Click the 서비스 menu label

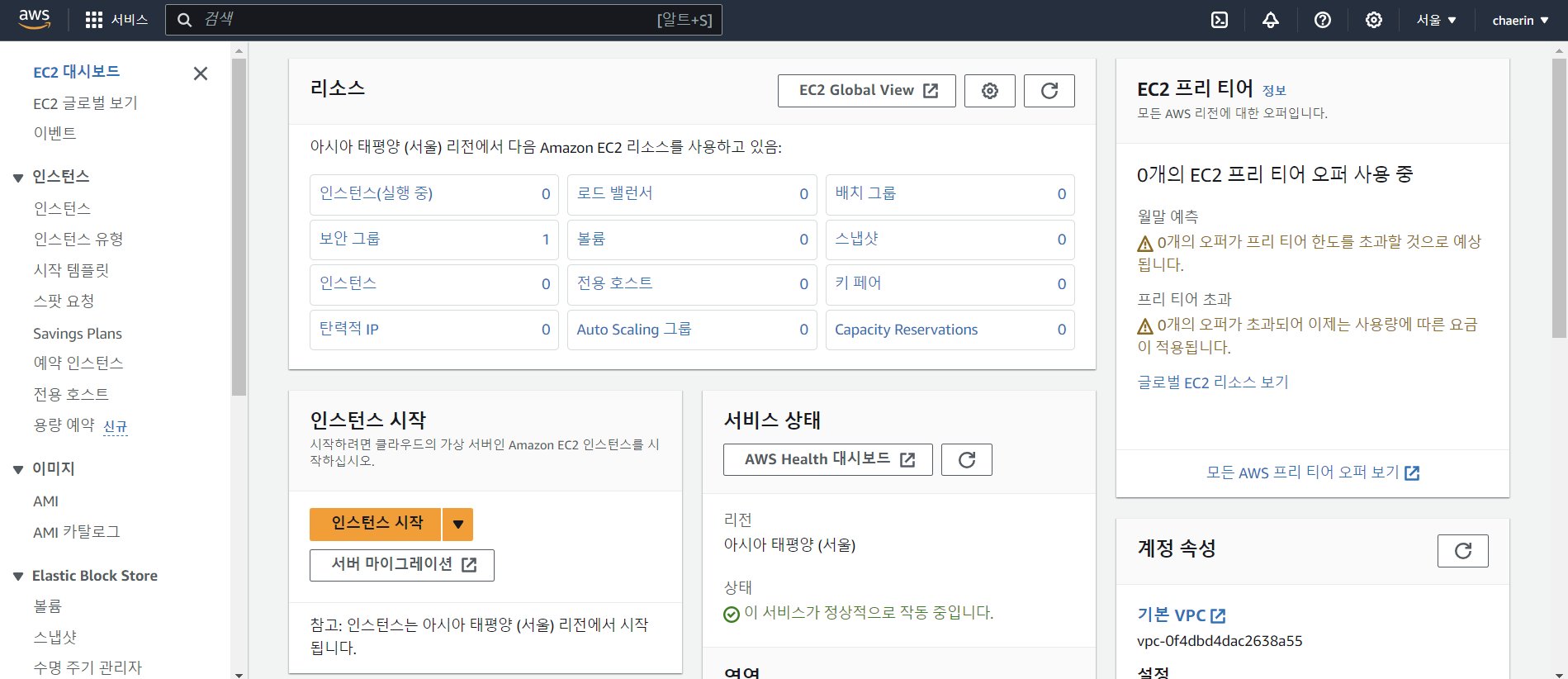point(130,20)
